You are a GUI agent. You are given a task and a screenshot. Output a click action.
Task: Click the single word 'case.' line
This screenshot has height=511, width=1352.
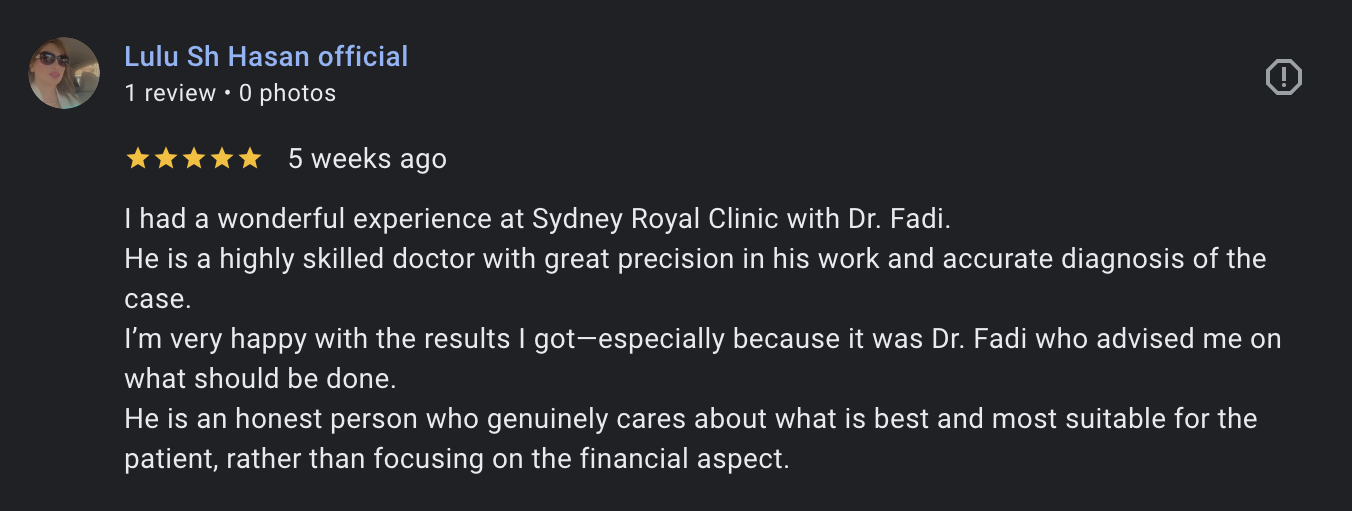(x=157, y=298)
